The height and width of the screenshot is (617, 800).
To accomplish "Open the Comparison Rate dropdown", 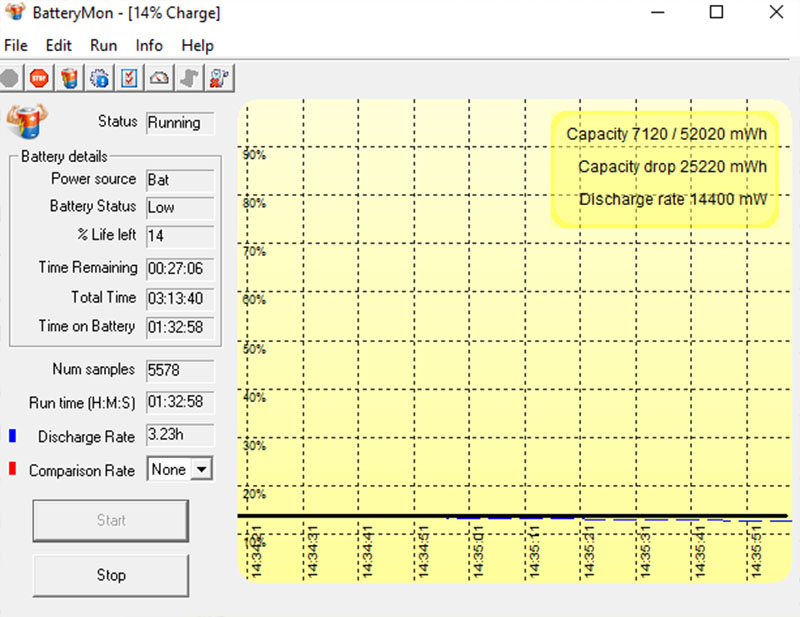I will coord(180,469).
